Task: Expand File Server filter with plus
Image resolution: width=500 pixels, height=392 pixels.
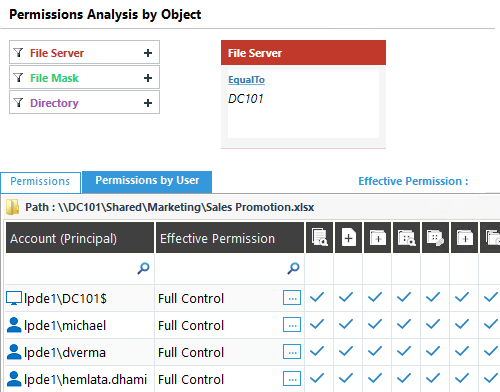Action: [148, 53]
